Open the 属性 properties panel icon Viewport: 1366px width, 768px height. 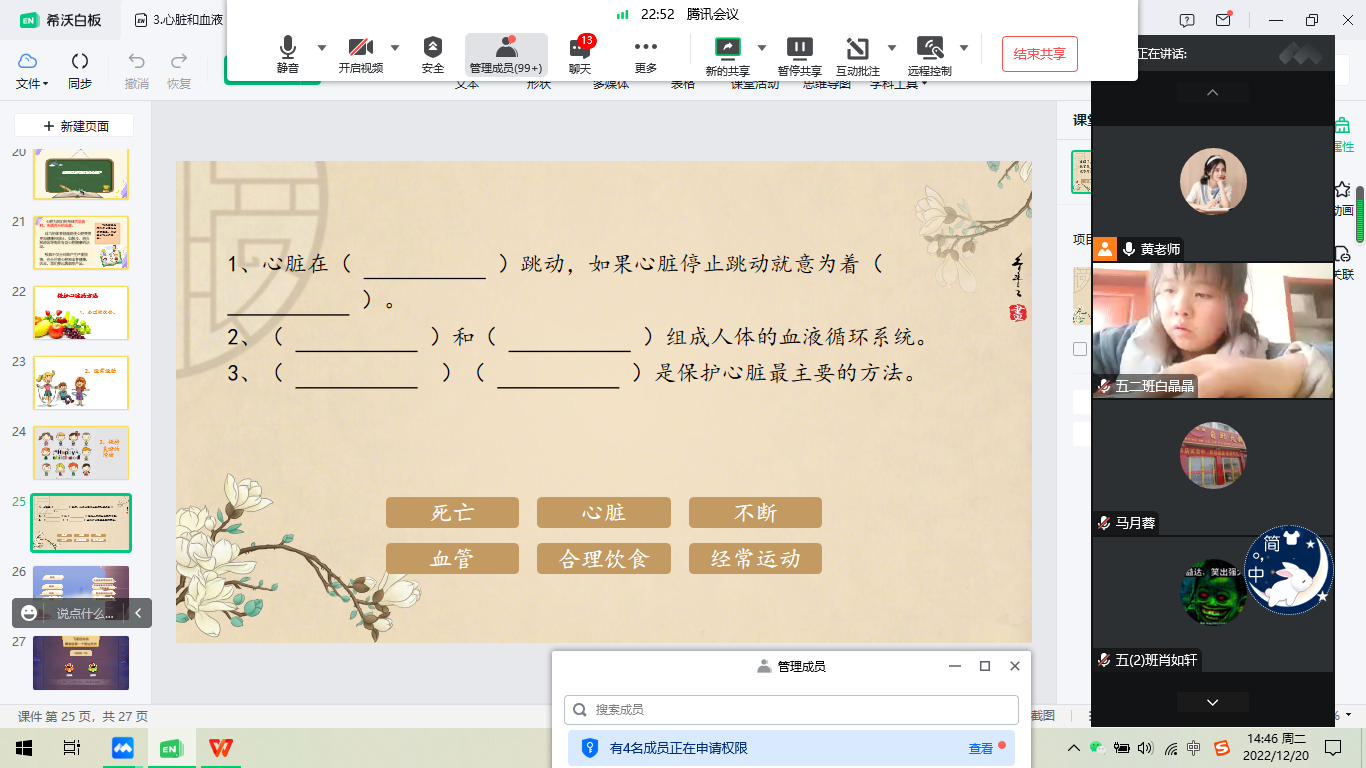(1343, 135)
